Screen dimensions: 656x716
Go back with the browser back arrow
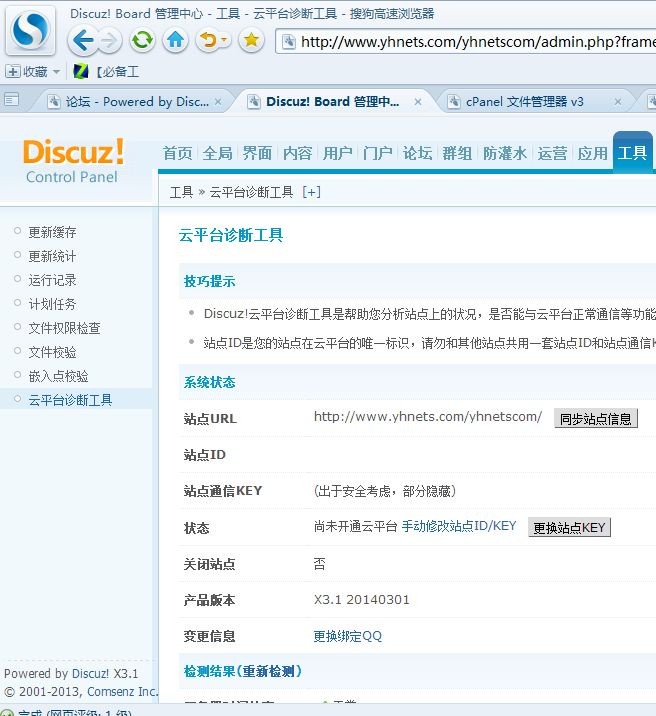(82, 41)
